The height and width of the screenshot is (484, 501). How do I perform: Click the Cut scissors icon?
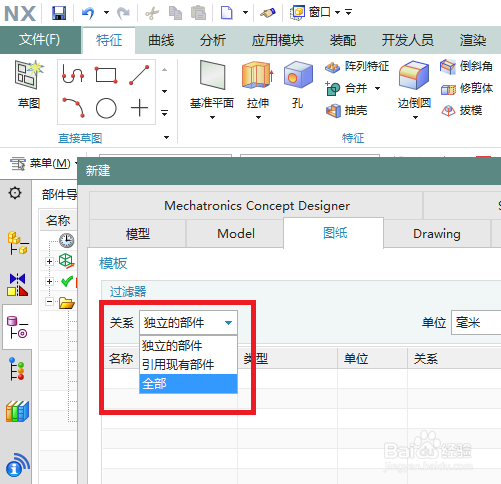coord(152,13)
